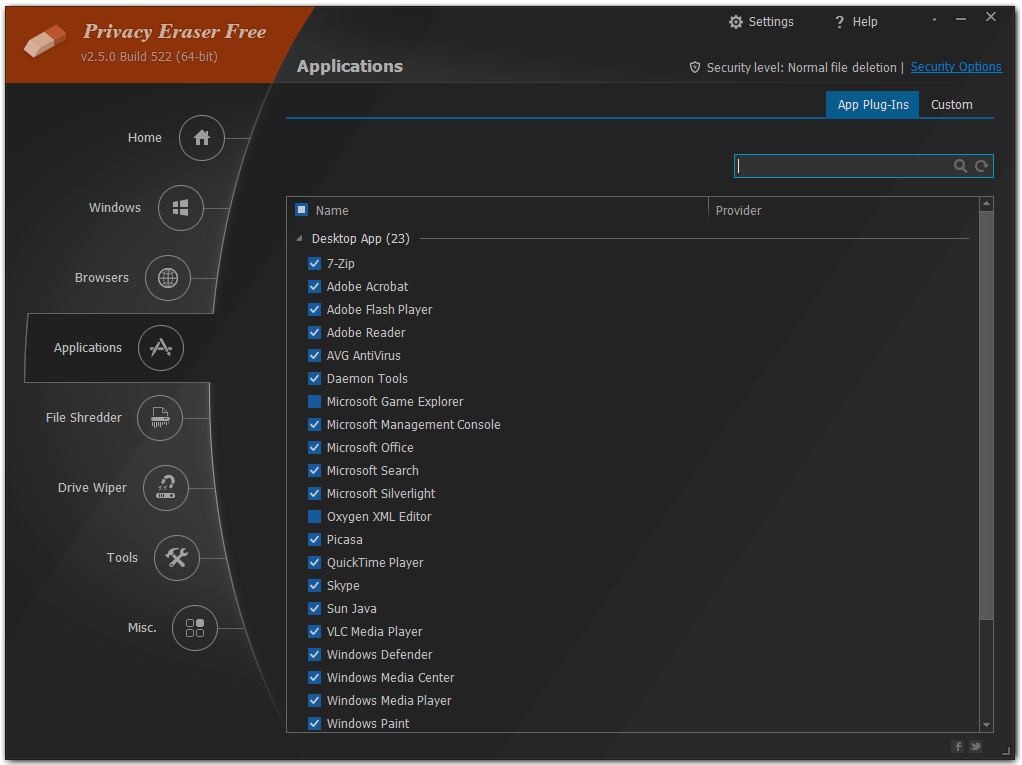Open the Home section icon
Image resolution: width=1022 pixels, height=765 pixels.
[201, 137]
